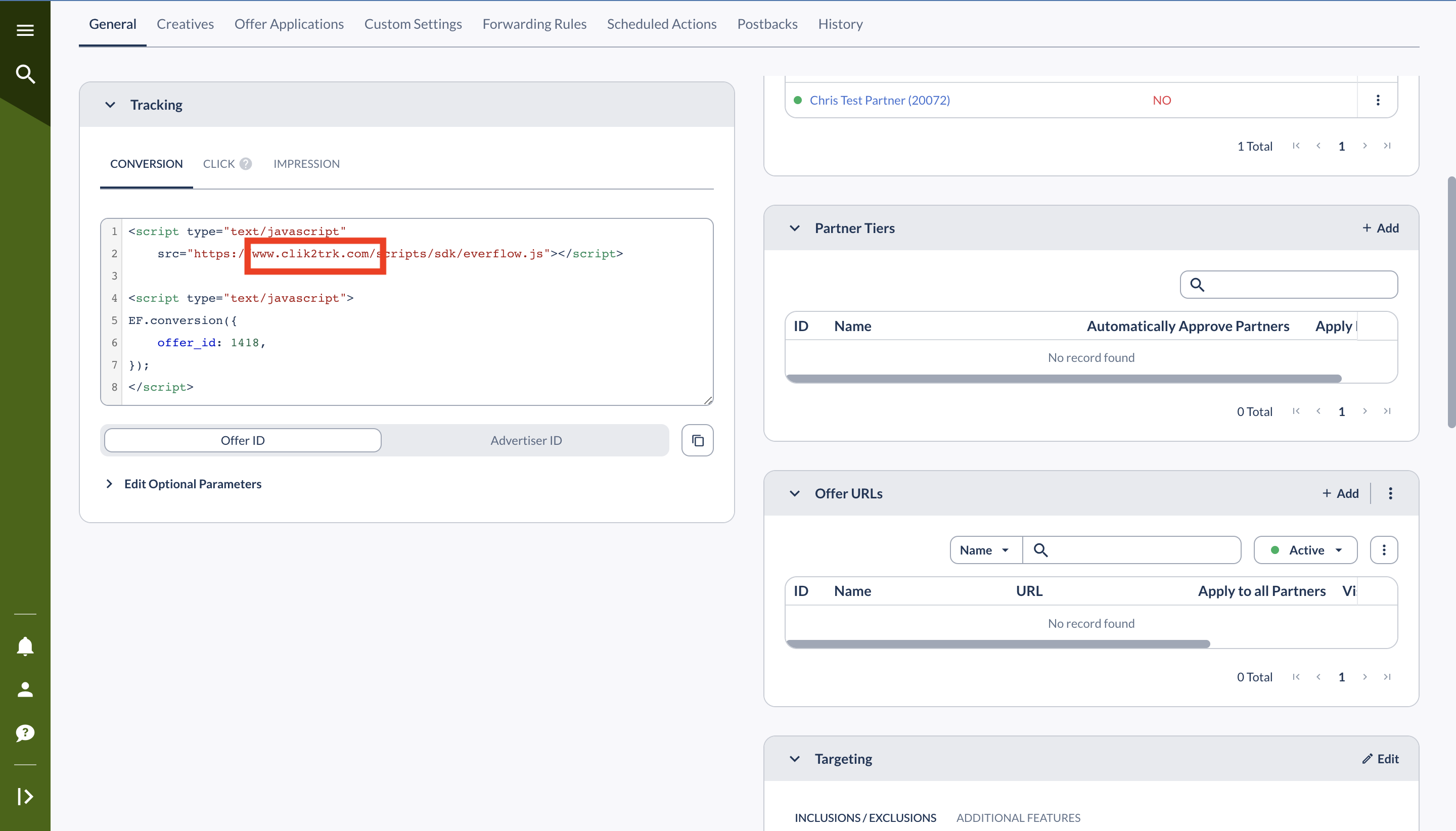Go to next page of partner list
Image resolution: width=1456 pixels, height=831 pixels.
tap(1364, 146)
